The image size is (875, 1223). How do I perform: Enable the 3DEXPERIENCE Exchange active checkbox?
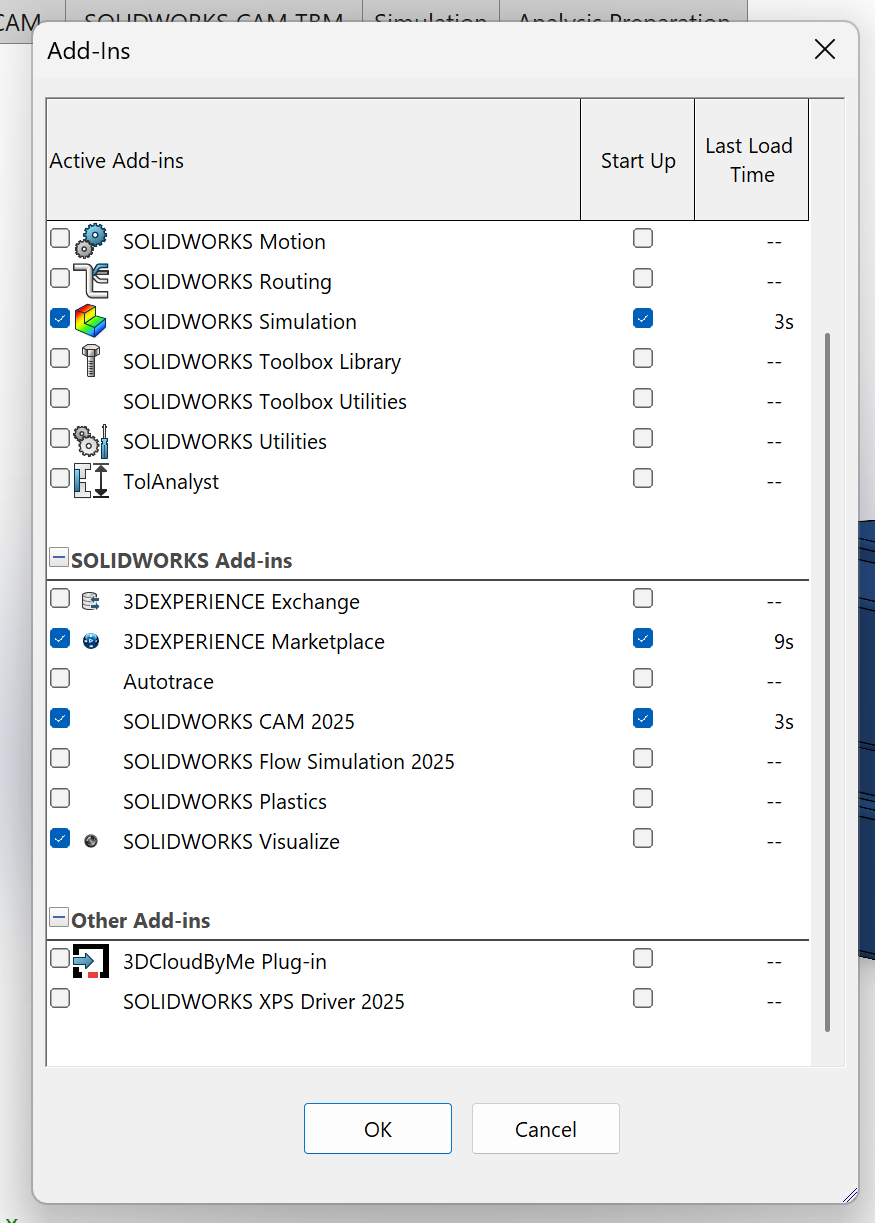click(x=60, y=598)
